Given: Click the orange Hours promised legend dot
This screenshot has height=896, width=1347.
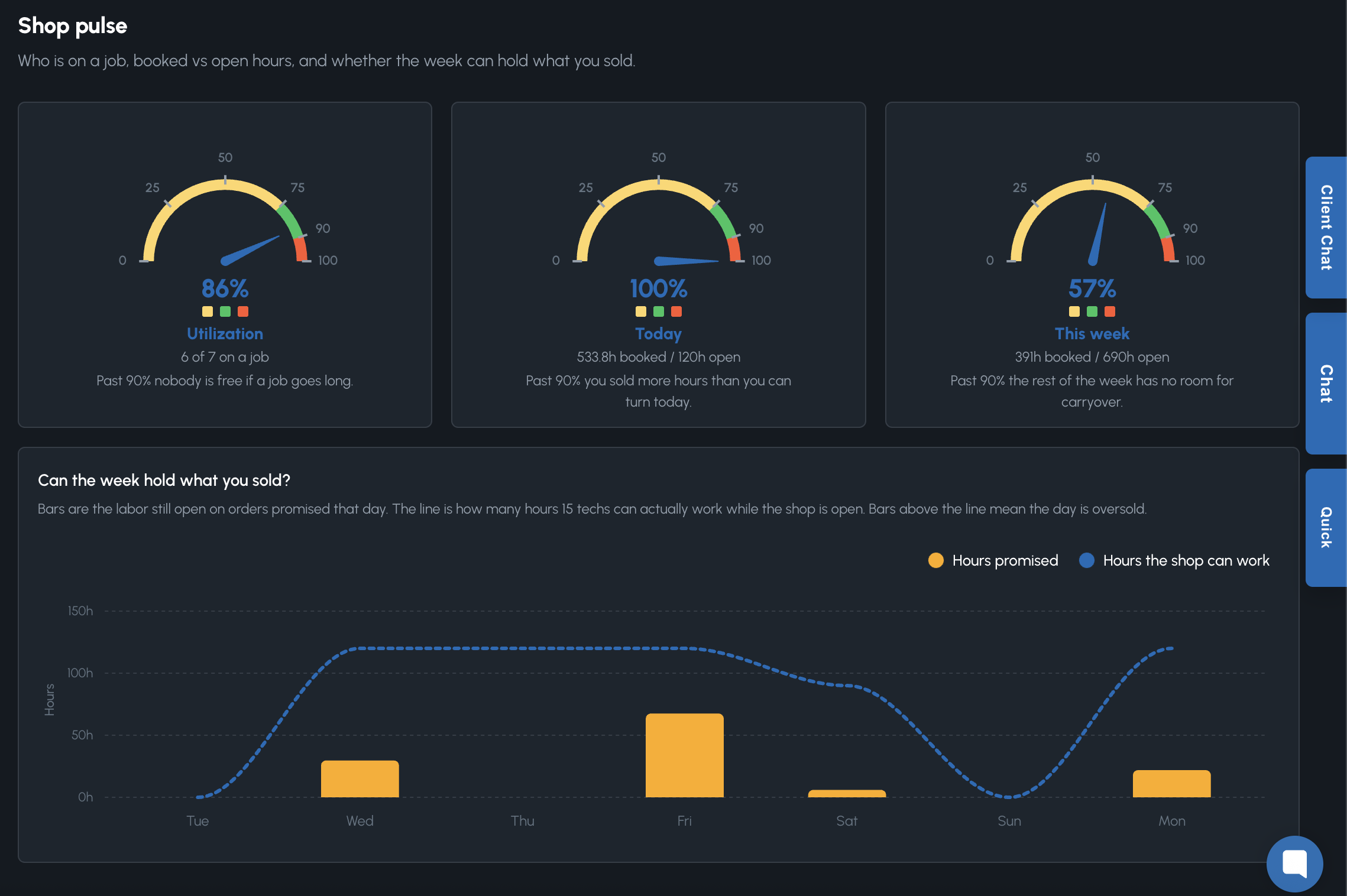Looking at the screenshot, I should (x=936, y=560).
